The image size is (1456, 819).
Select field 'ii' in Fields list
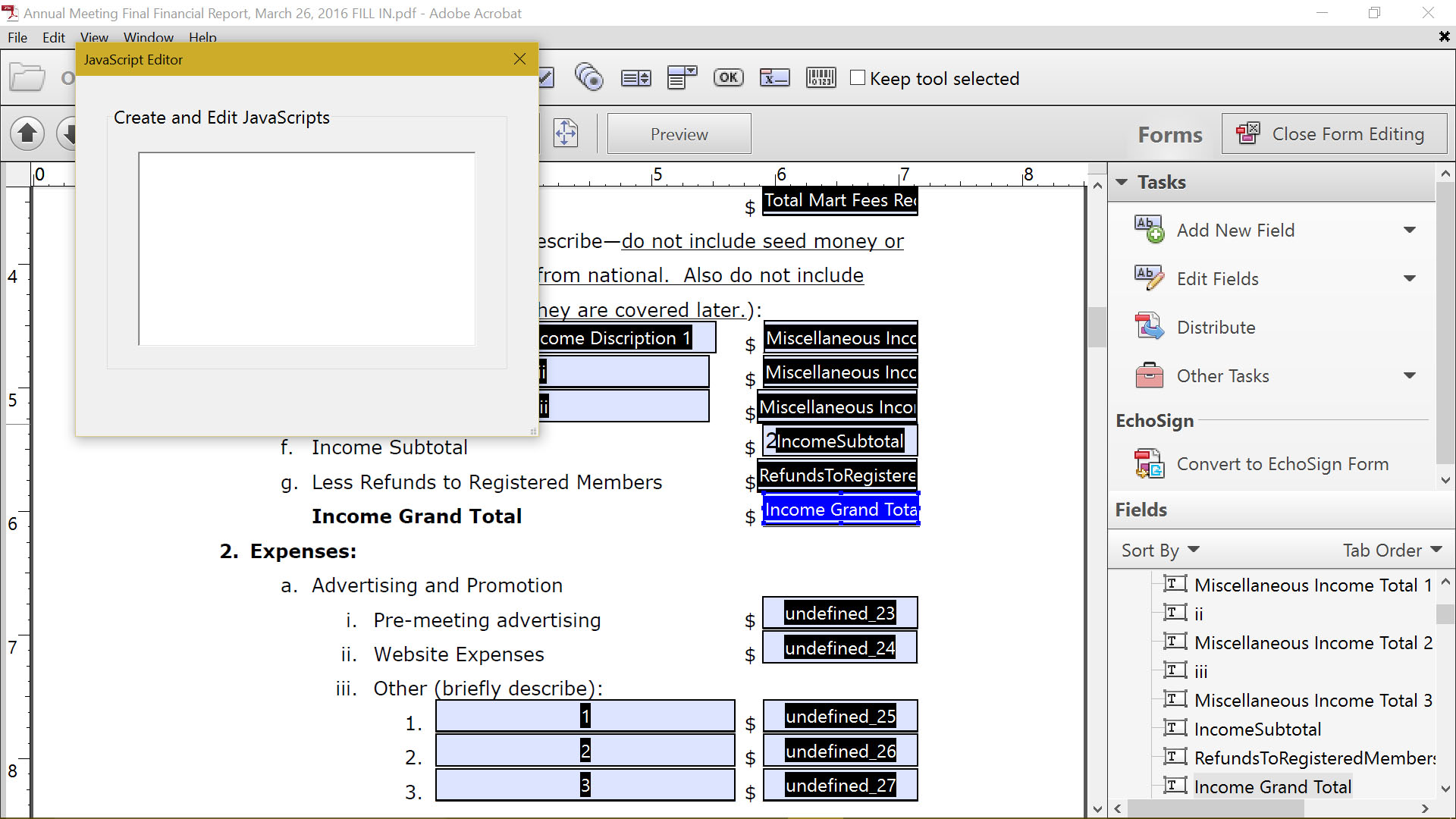(x=1199, y=613)
